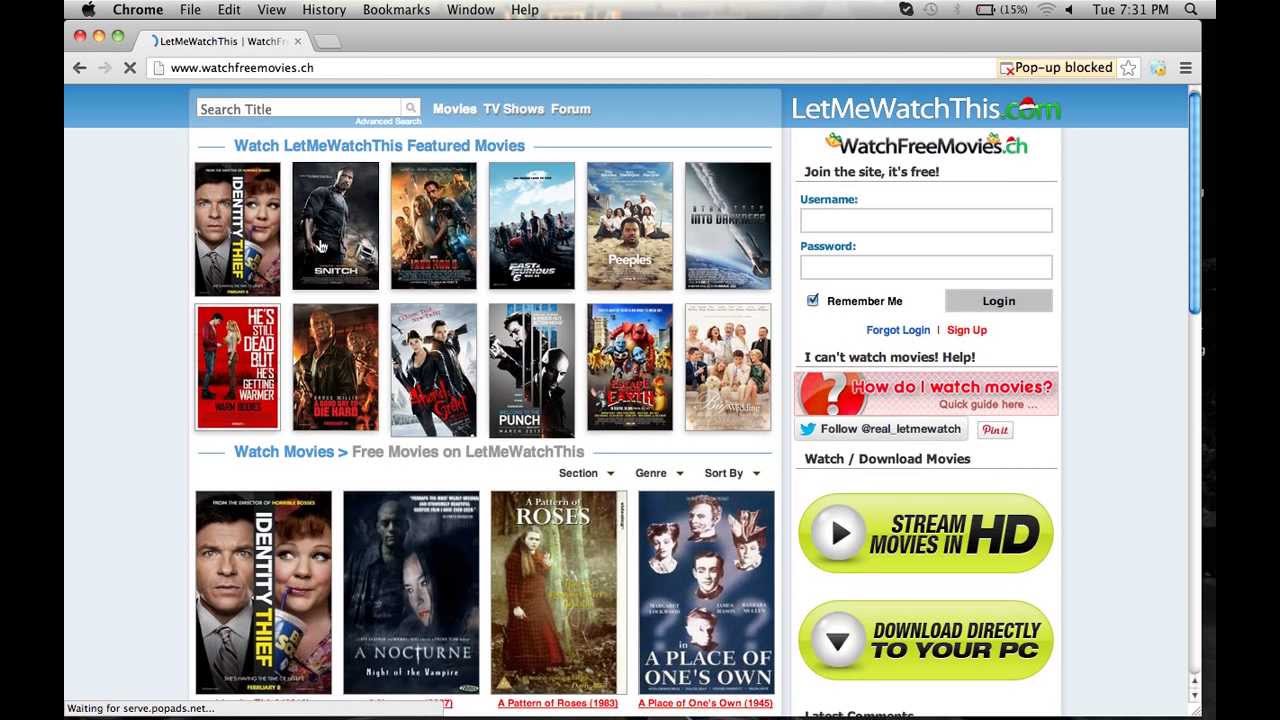
Task: Open the featured Warm Bodies poster
Action: (238, 368)
